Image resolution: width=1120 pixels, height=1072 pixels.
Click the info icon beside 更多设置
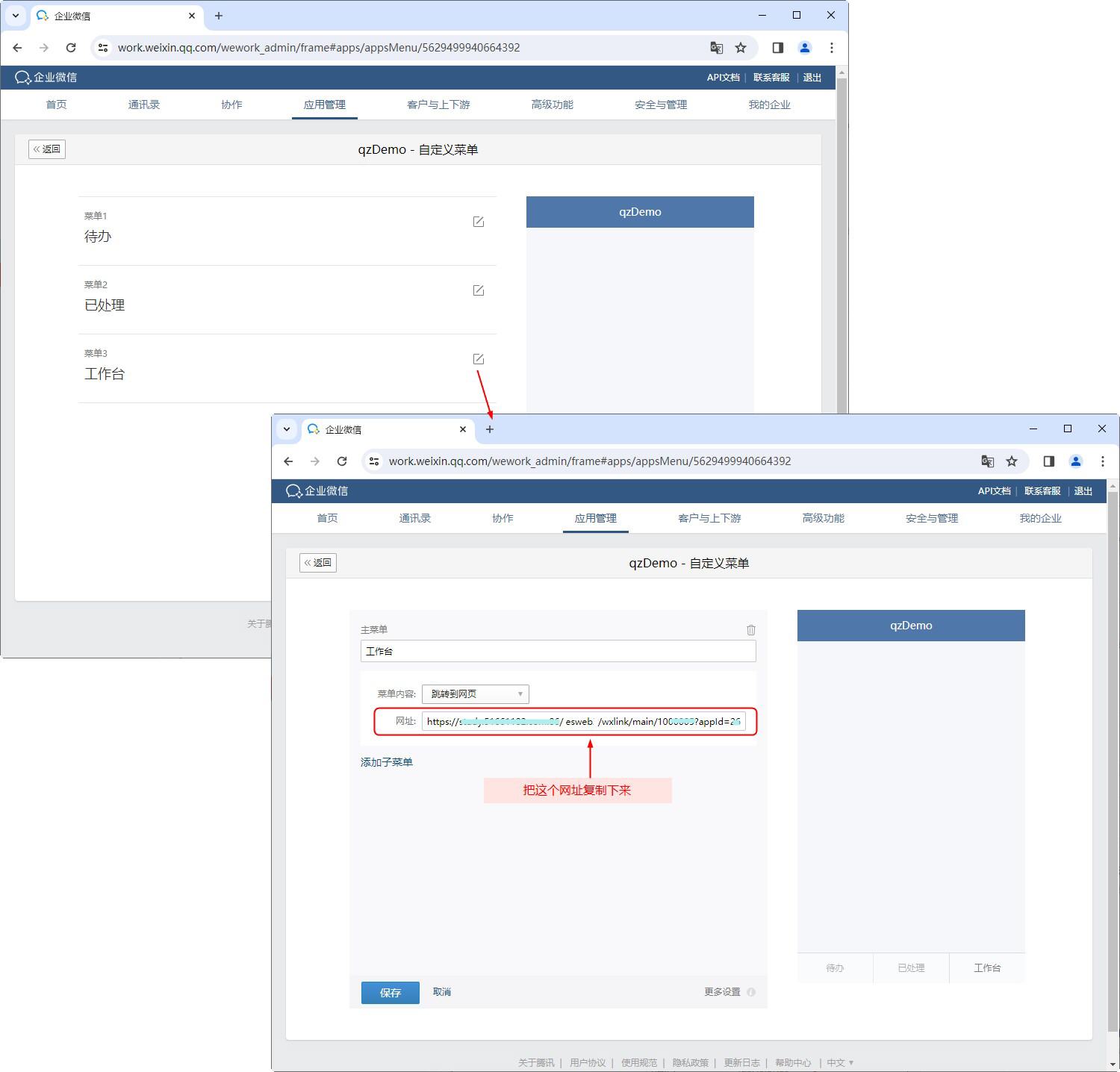pyautogui.click(x=751, y=992)
